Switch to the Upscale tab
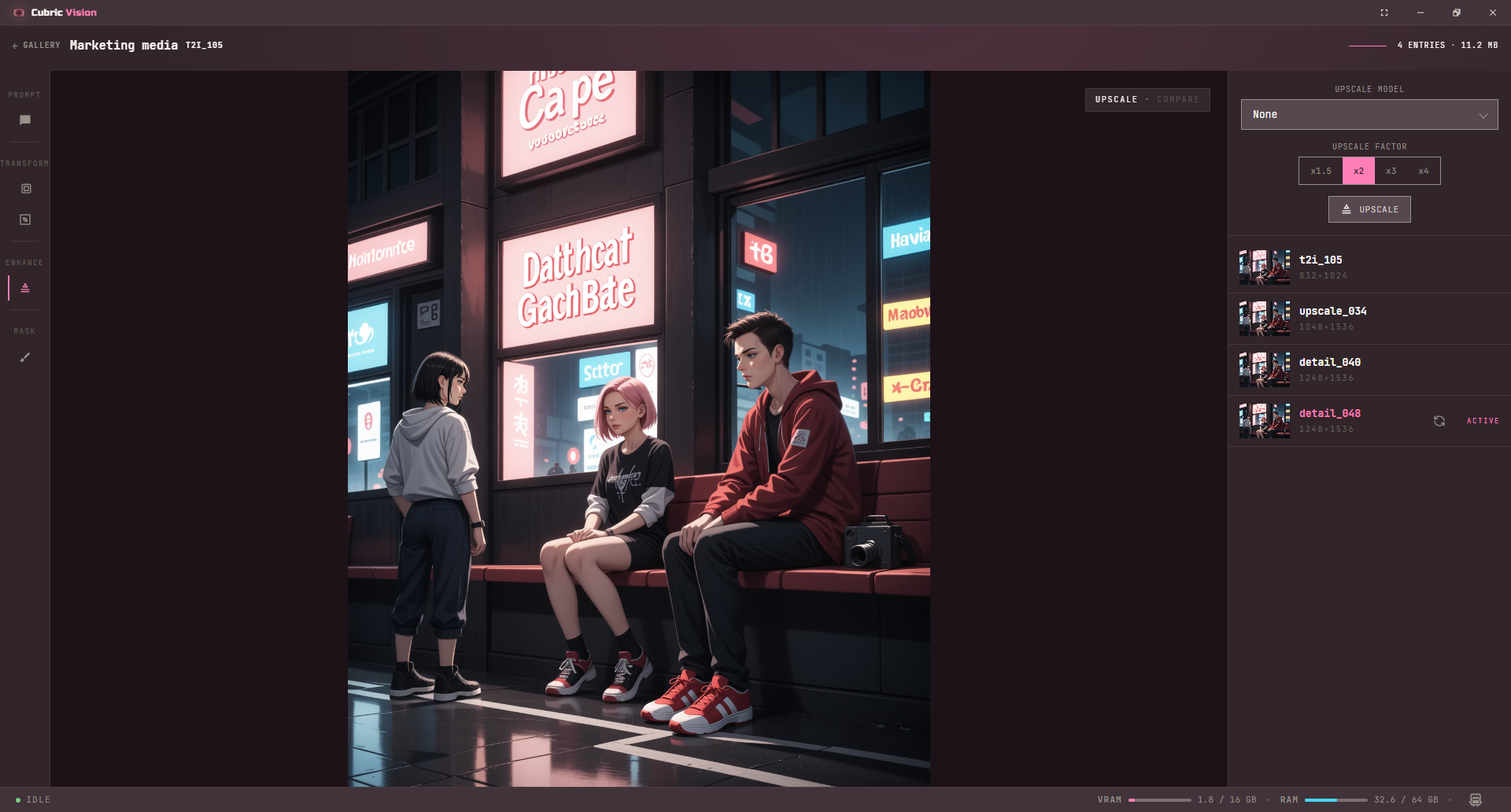The width and height of the screenshot is (1511, 812). (1116, 99)
